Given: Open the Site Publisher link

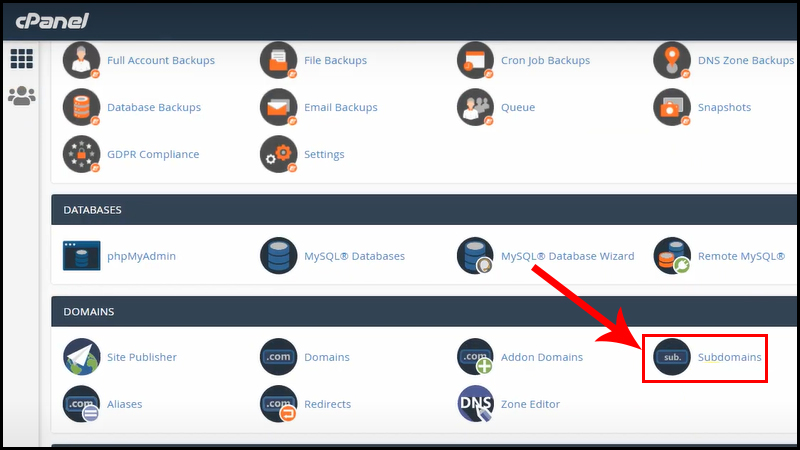Looking at the screenshot, I should [x=142, y=357].
